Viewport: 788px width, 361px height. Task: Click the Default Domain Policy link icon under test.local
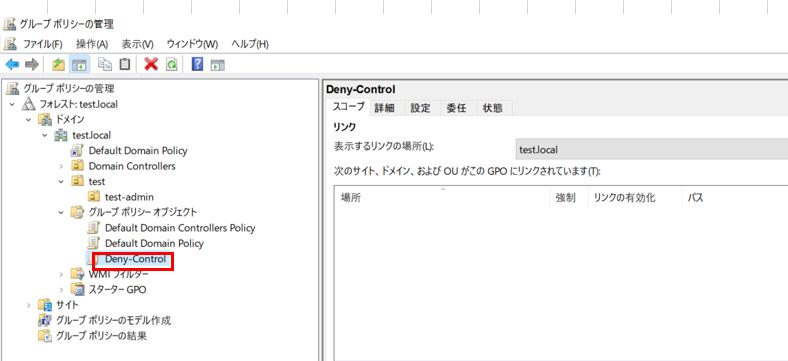tap(77, 150)
